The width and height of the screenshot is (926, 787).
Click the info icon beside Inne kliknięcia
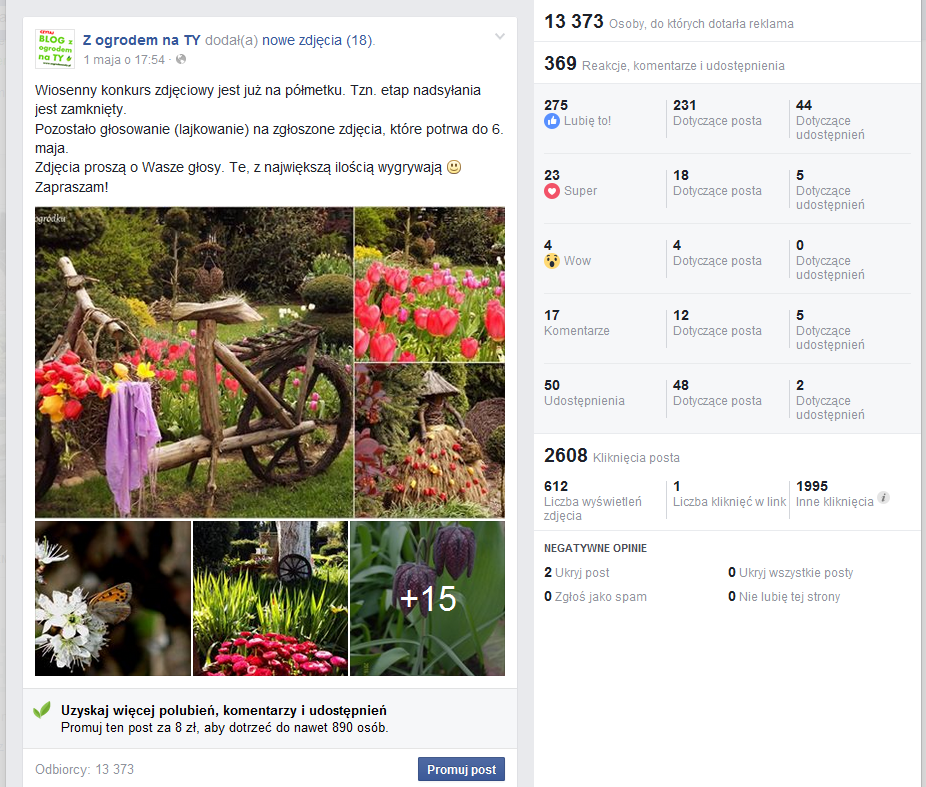[x=884, y=498]
